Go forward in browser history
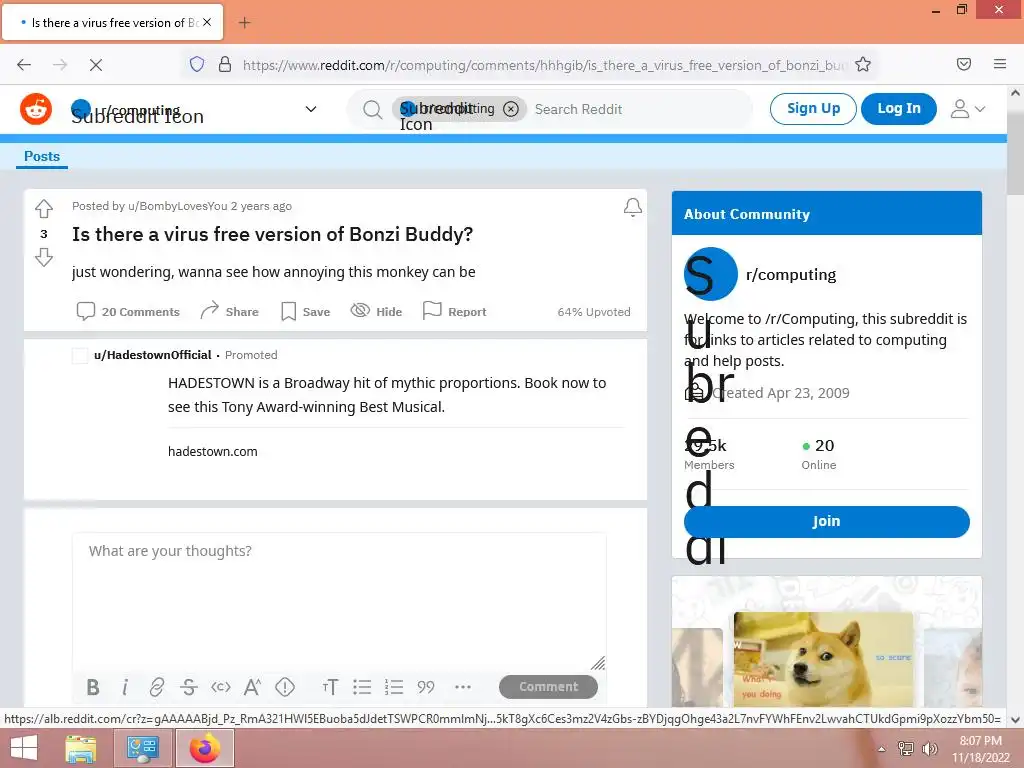The height and width of the screenshot is (768, 1024). point(60,65)
